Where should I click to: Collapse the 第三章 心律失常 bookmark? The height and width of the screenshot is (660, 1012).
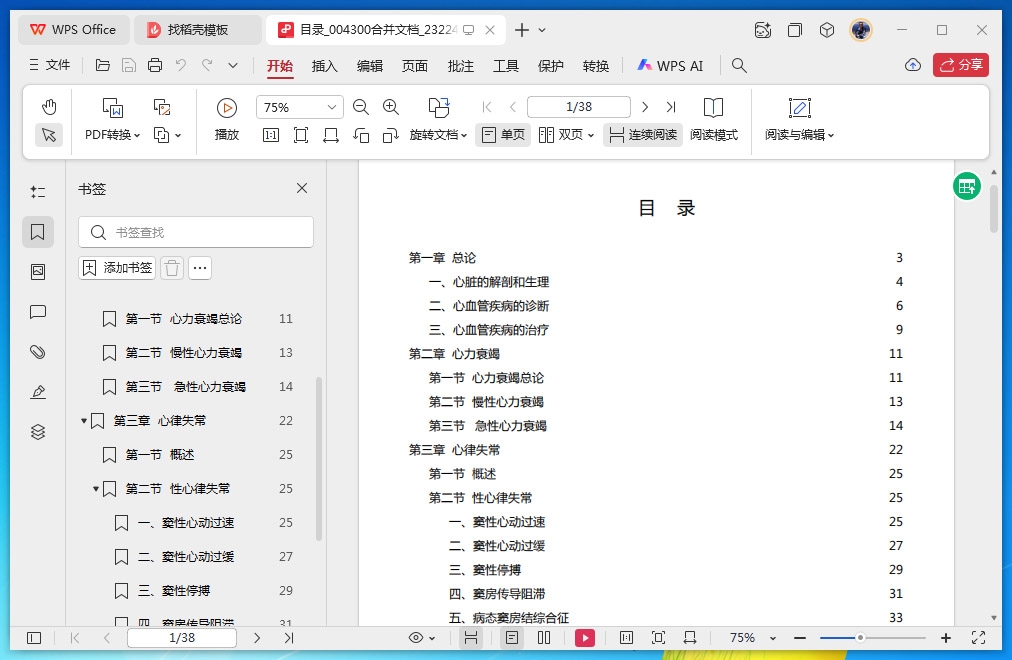(x=84, y=421)
